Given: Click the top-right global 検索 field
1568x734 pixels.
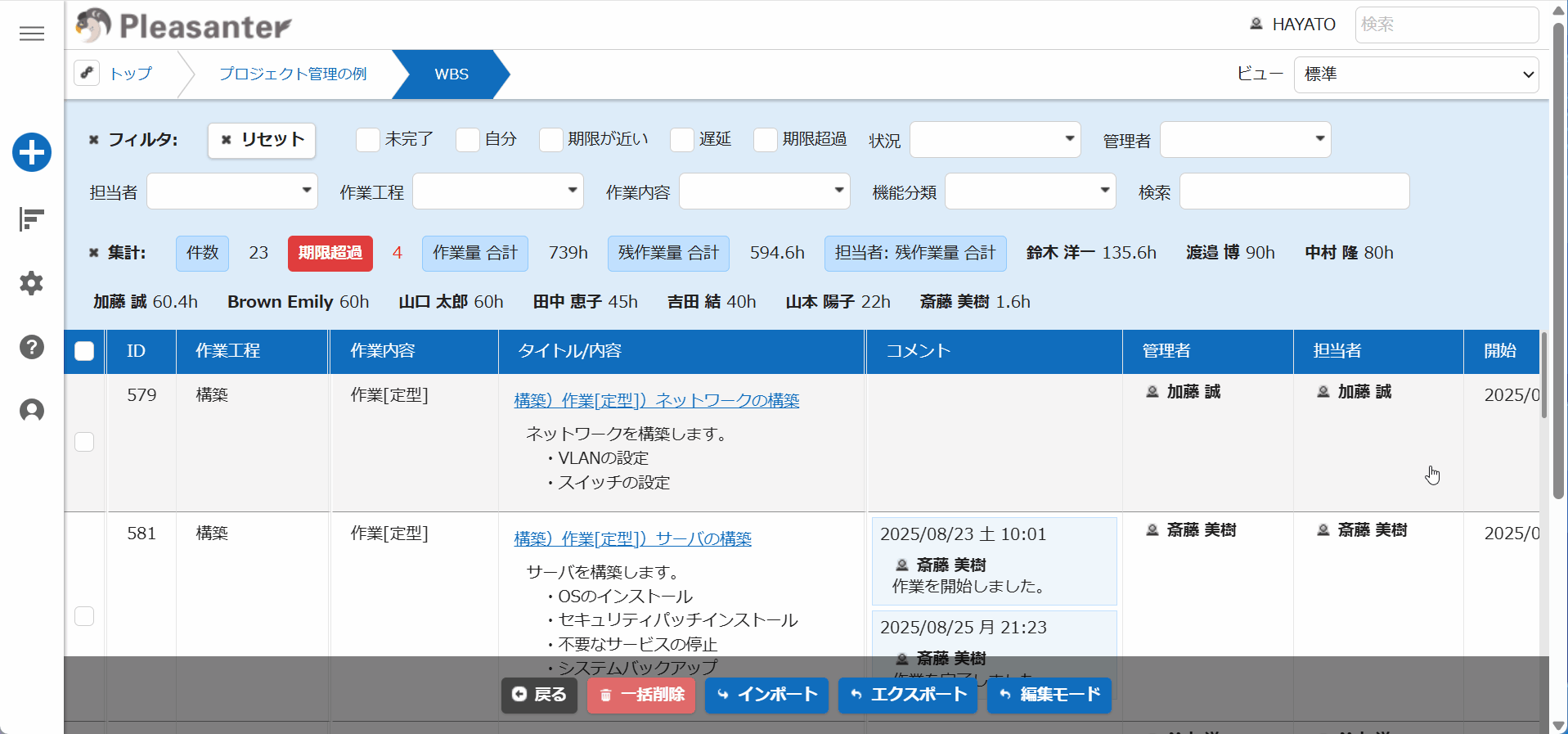Looking at the screenshot, I should [1447, 25].
